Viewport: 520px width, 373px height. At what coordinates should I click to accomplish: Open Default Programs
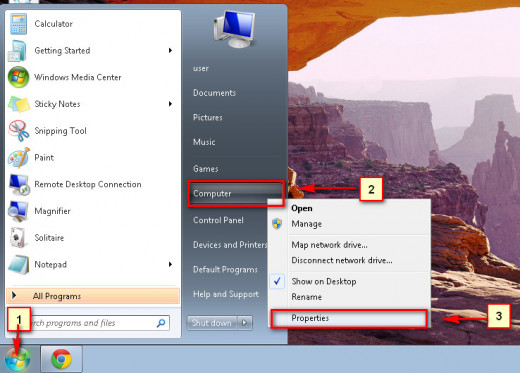coord(225,269)
